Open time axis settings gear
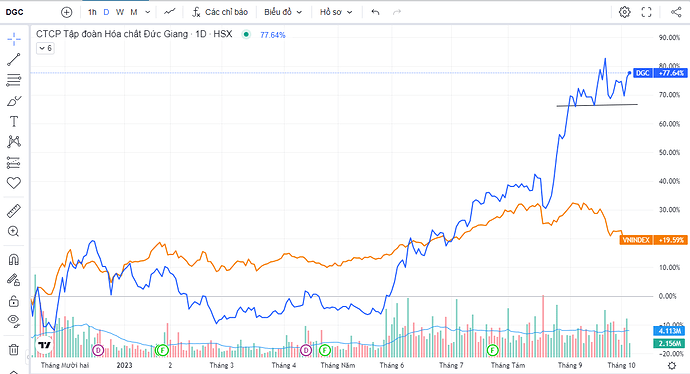This screenshot has height=374, width=690. click(672, 365)
